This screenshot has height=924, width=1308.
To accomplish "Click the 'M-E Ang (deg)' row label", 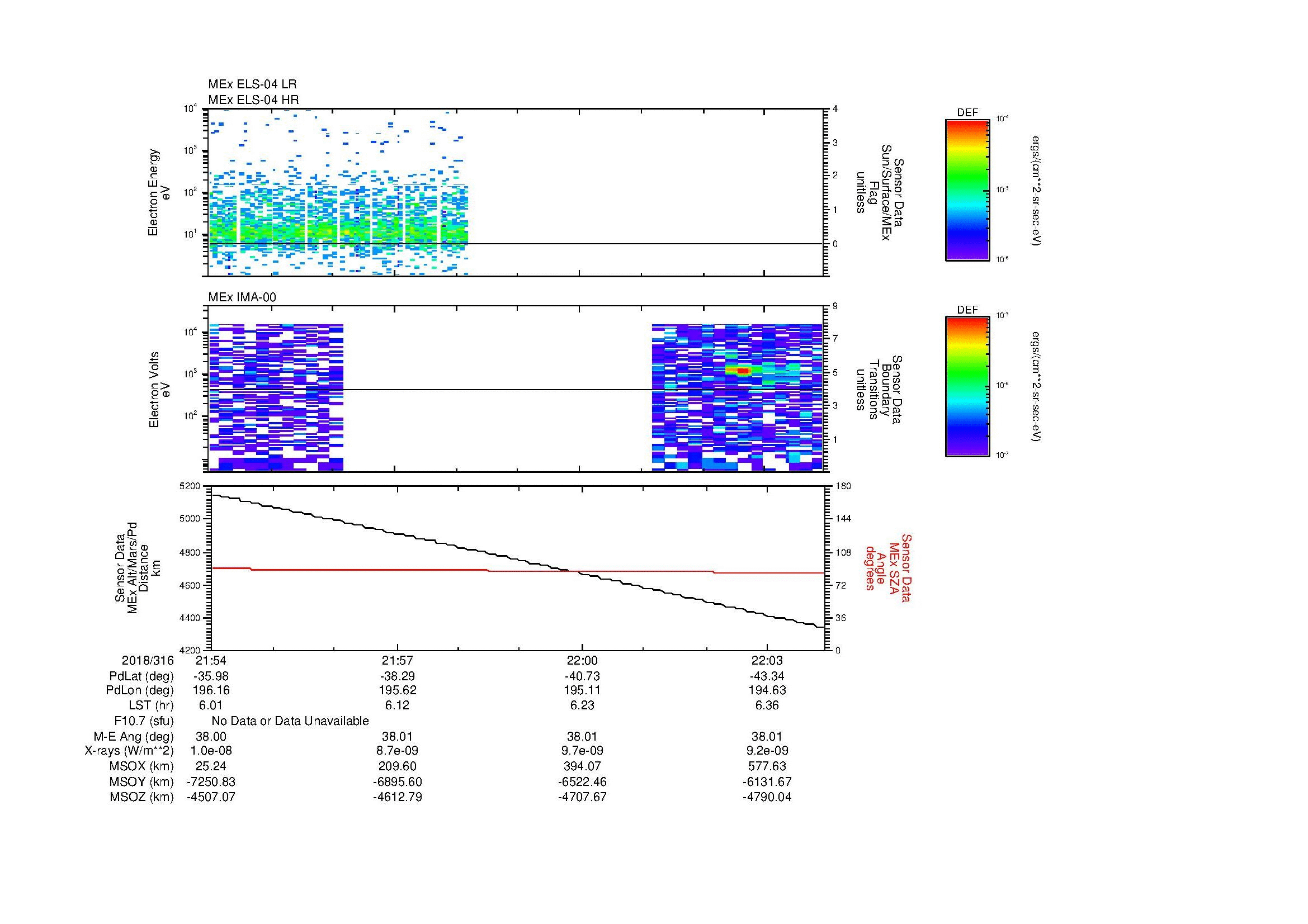I will 134,737.
